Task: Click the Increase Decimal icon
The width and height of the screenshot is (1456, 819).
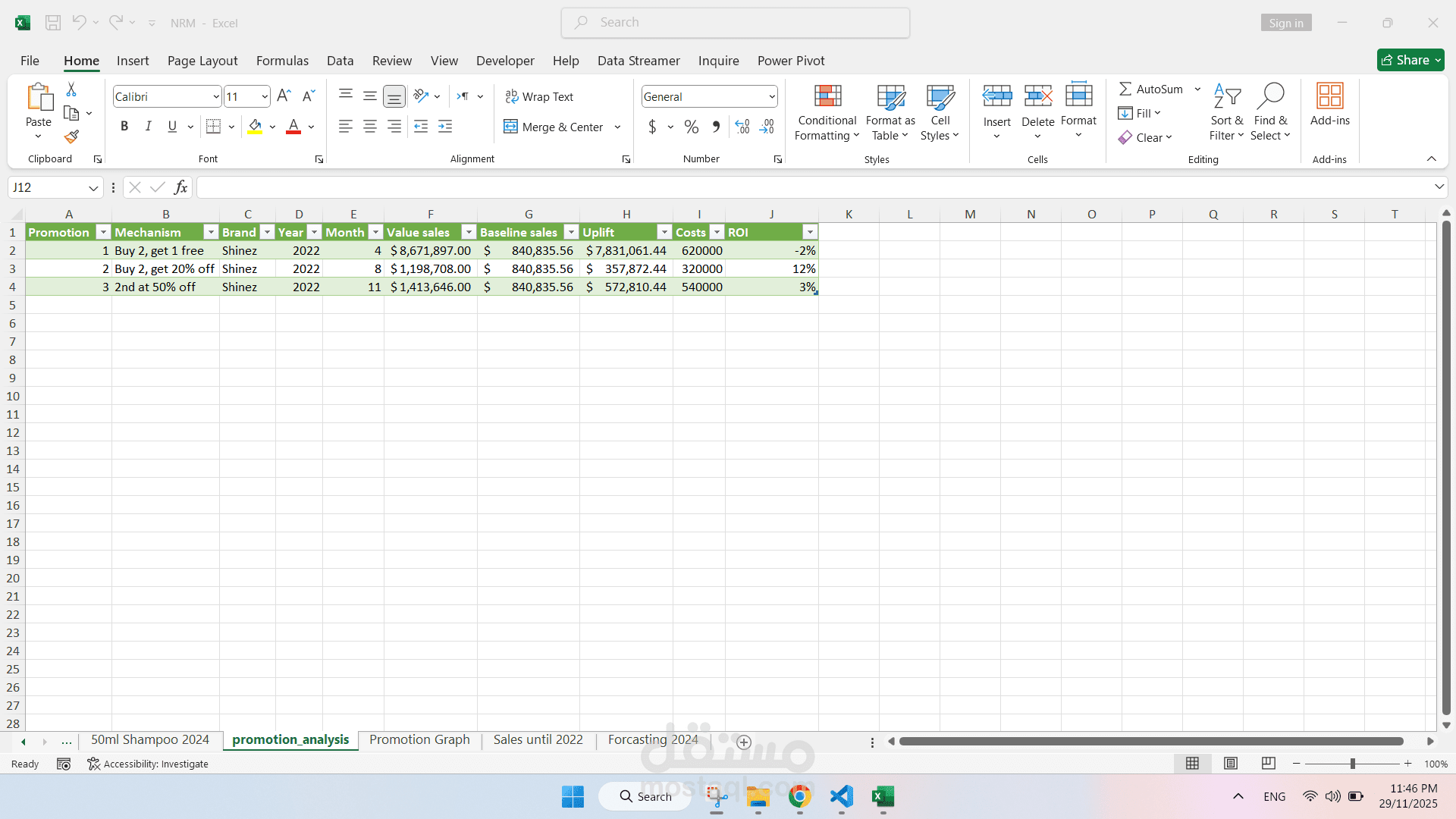Action: pos(742,127)
